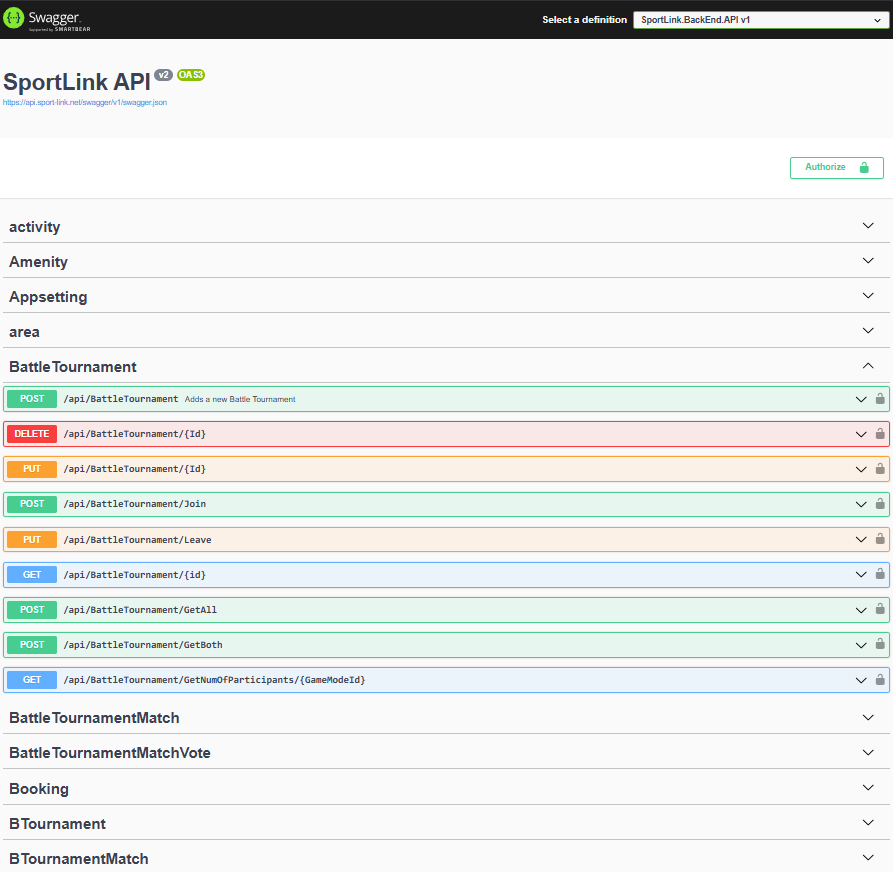Click lock icon on POST /api/BattleTournament/Join

click(880, 504)
